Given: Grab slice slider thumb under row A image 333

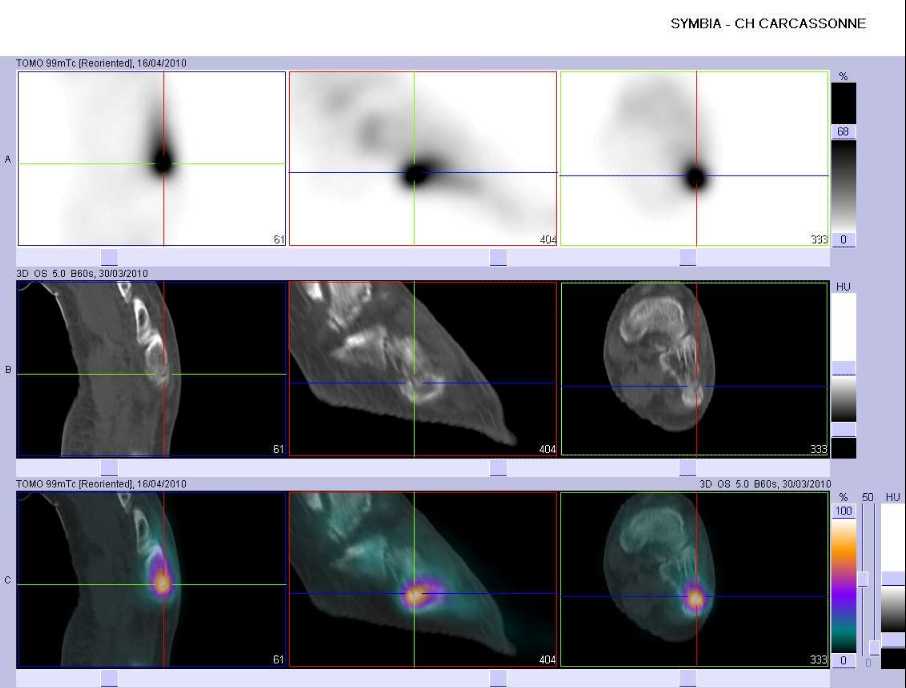Looking at the screenshot, I should point(688,257).
